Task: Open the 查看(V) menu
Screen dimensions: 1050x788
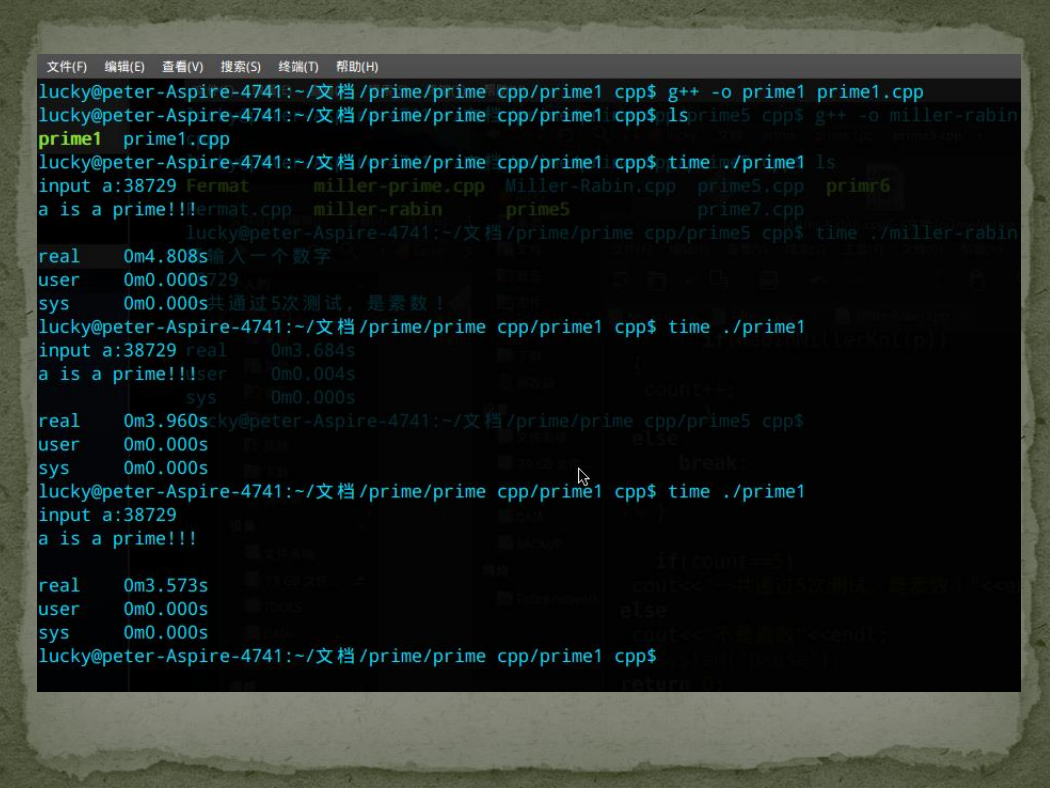Action: tap(183, 67)
